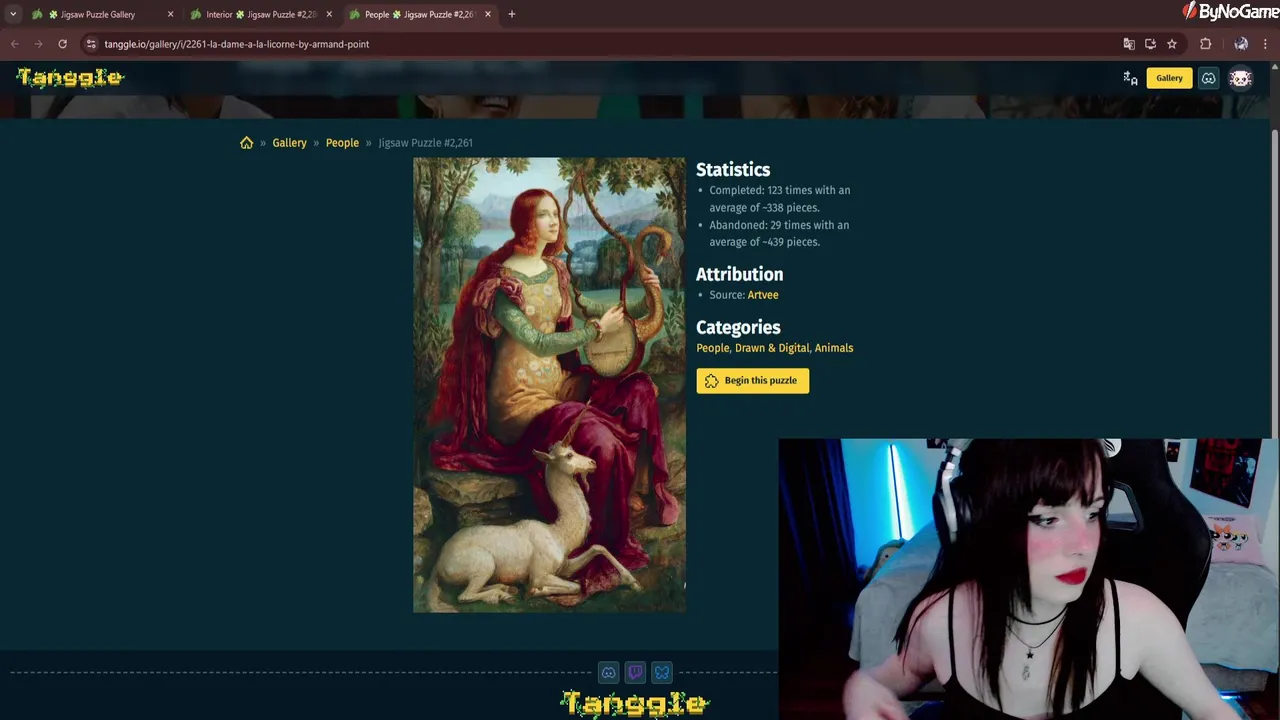1280x720 pixels.
Task: Go back in browser history
Action: pos(15,44)
